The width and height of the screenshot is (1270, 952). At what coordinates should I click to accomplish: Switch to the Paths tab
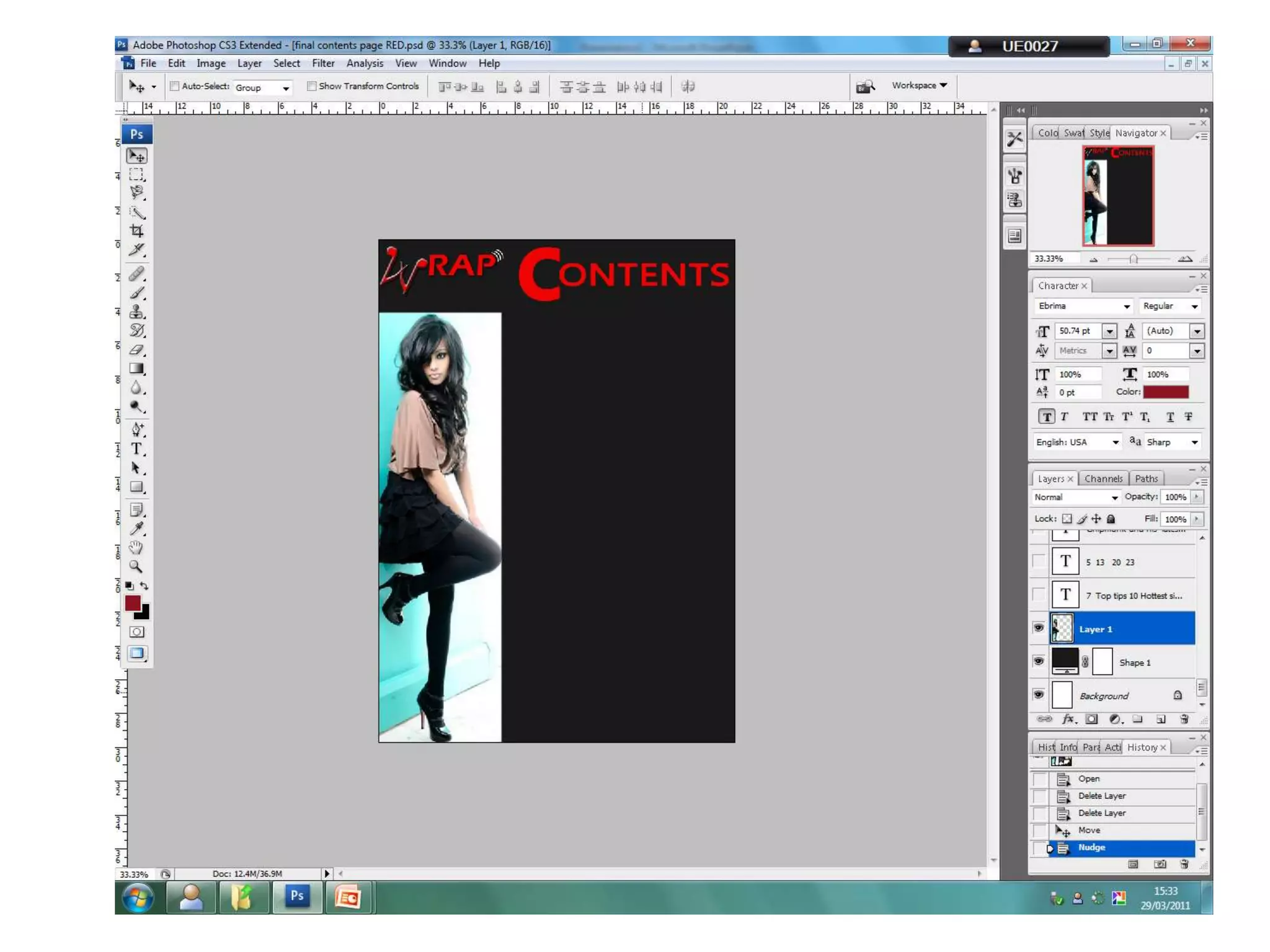1146,478
